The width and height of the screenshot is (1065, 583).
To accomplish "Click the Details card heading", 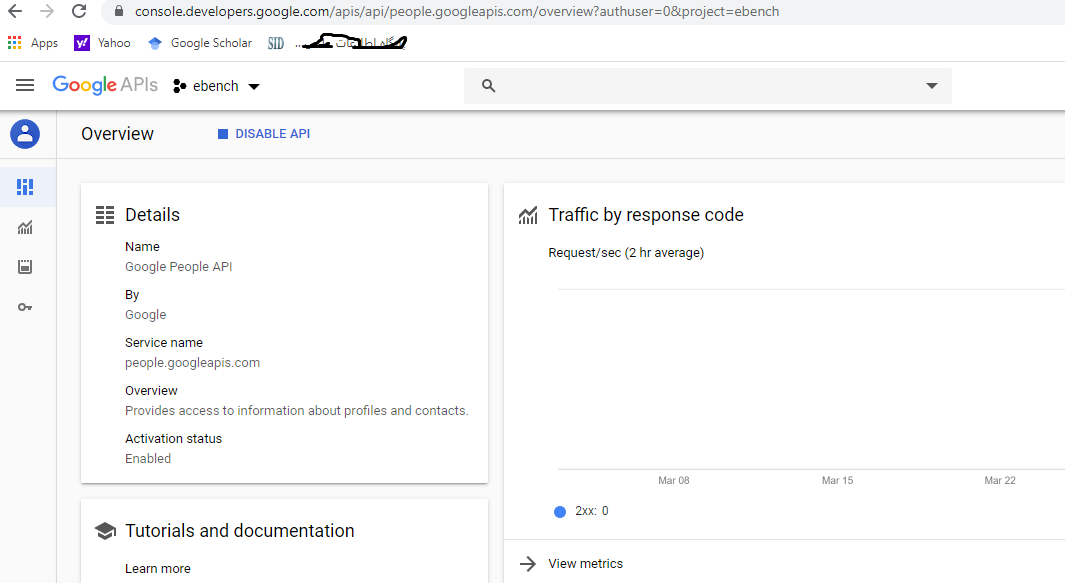I will 152,215.
